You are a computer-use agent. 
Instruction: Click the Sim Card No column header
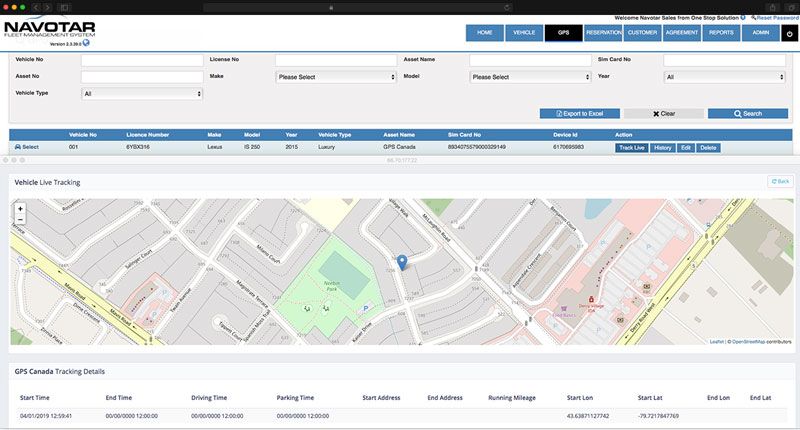tap(464, 135)
